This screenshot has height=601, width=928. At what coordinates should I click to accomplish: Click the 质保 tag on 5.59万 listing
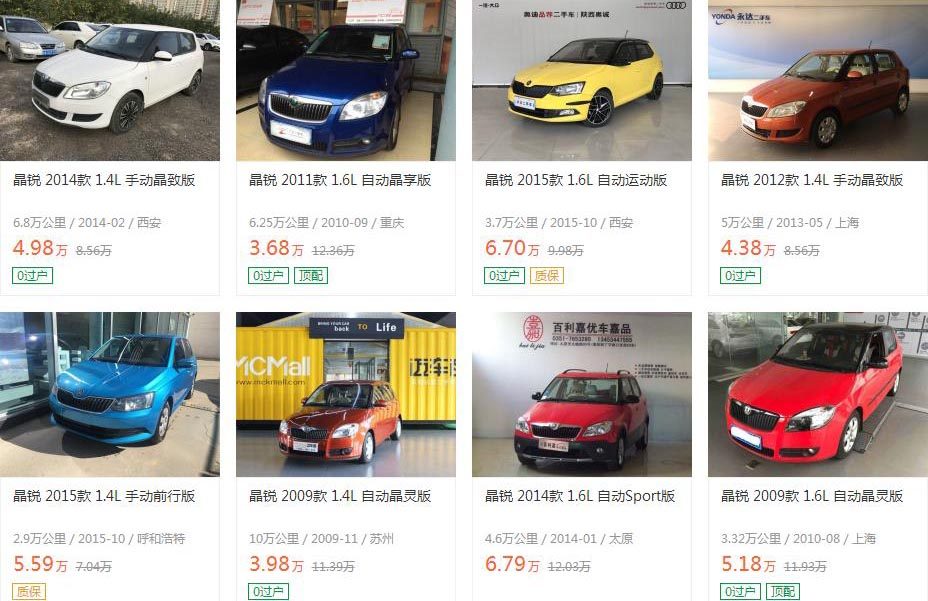point(28,592)
